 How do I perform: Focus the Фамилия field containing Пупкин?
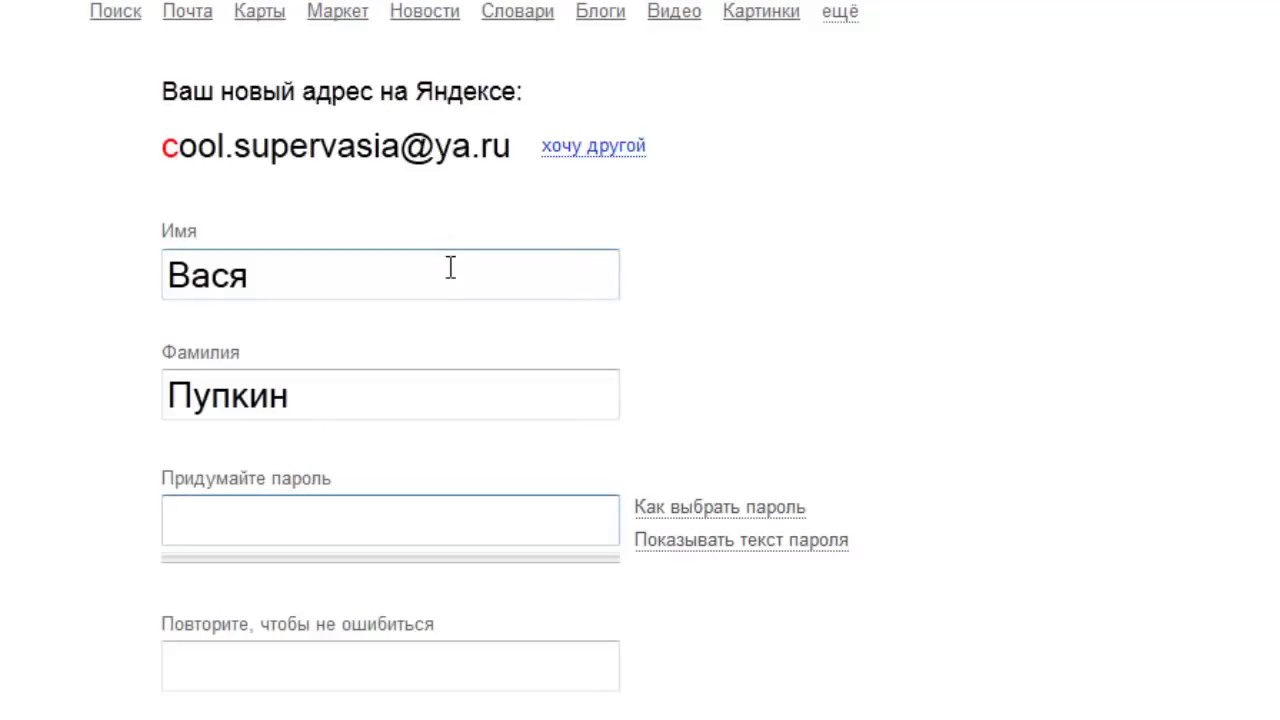(x=390, y=395)
